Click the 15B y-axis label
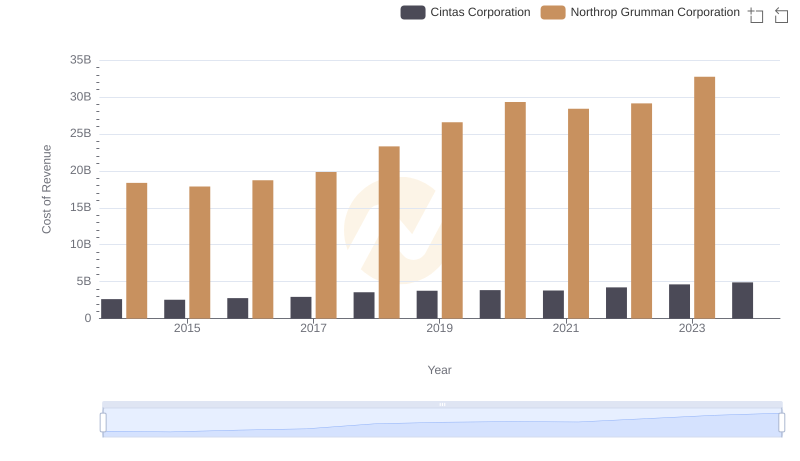800x461 pixels. coord(81,208)
